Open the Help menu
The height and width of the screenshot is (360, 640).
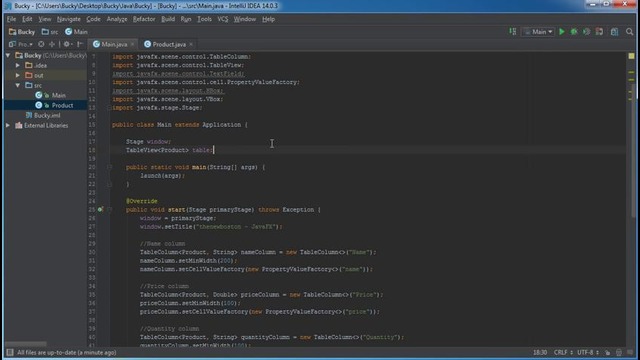(268, 19)
